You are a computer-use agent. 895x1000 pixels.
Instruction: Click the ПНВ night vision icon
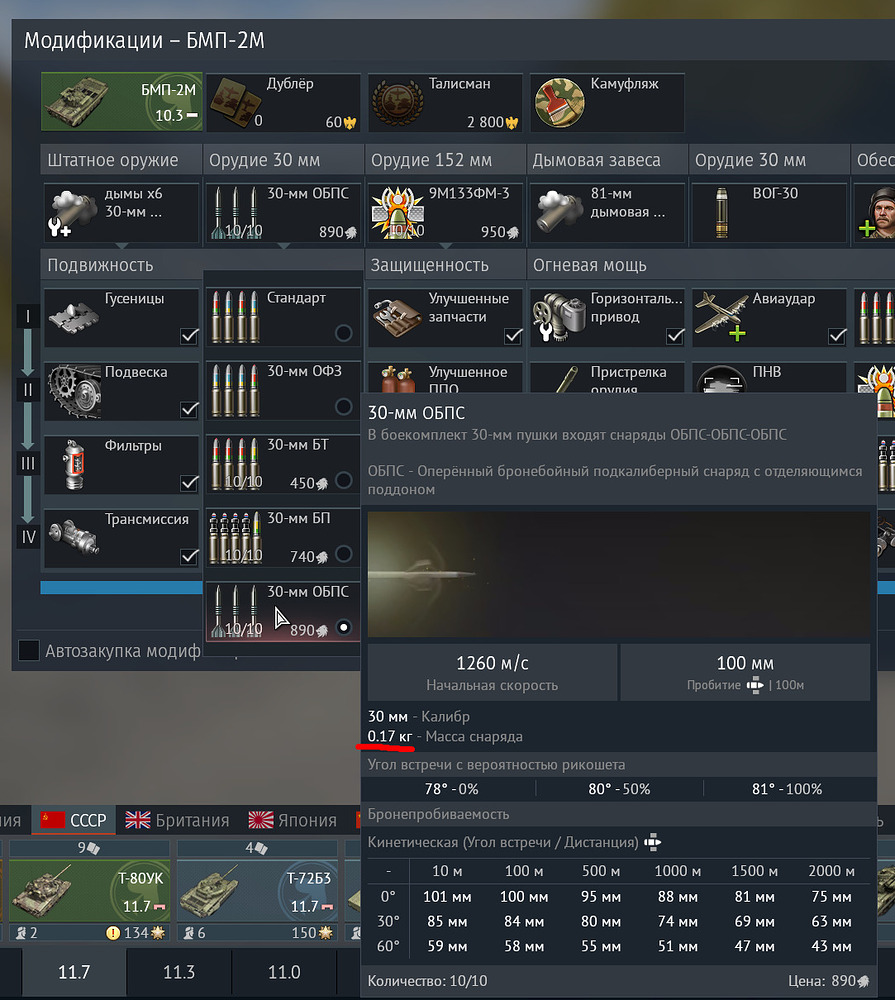coord(721,379)
